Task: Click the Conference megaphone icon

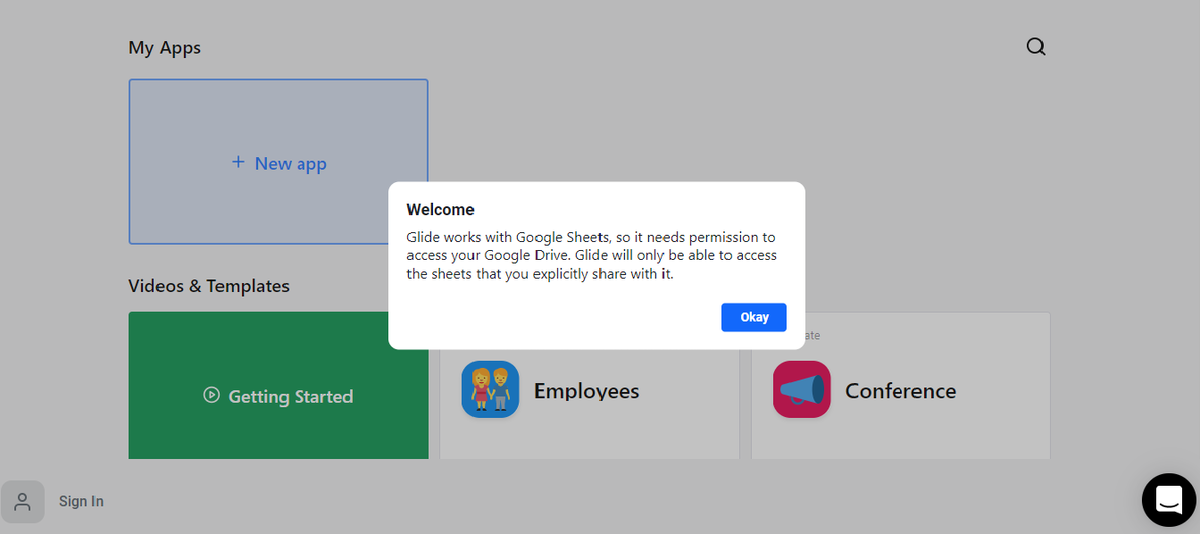Action: (802, 389)
